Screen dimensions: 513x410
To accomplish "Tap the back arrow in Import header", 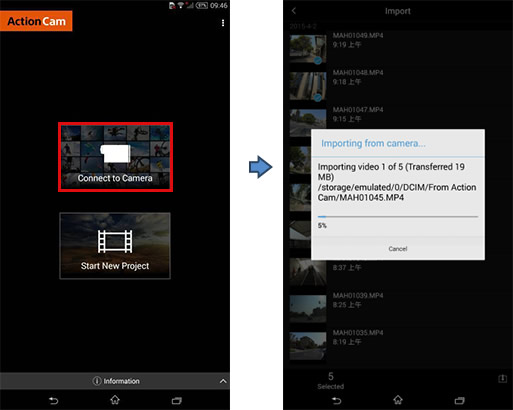I will click(294, 11).
